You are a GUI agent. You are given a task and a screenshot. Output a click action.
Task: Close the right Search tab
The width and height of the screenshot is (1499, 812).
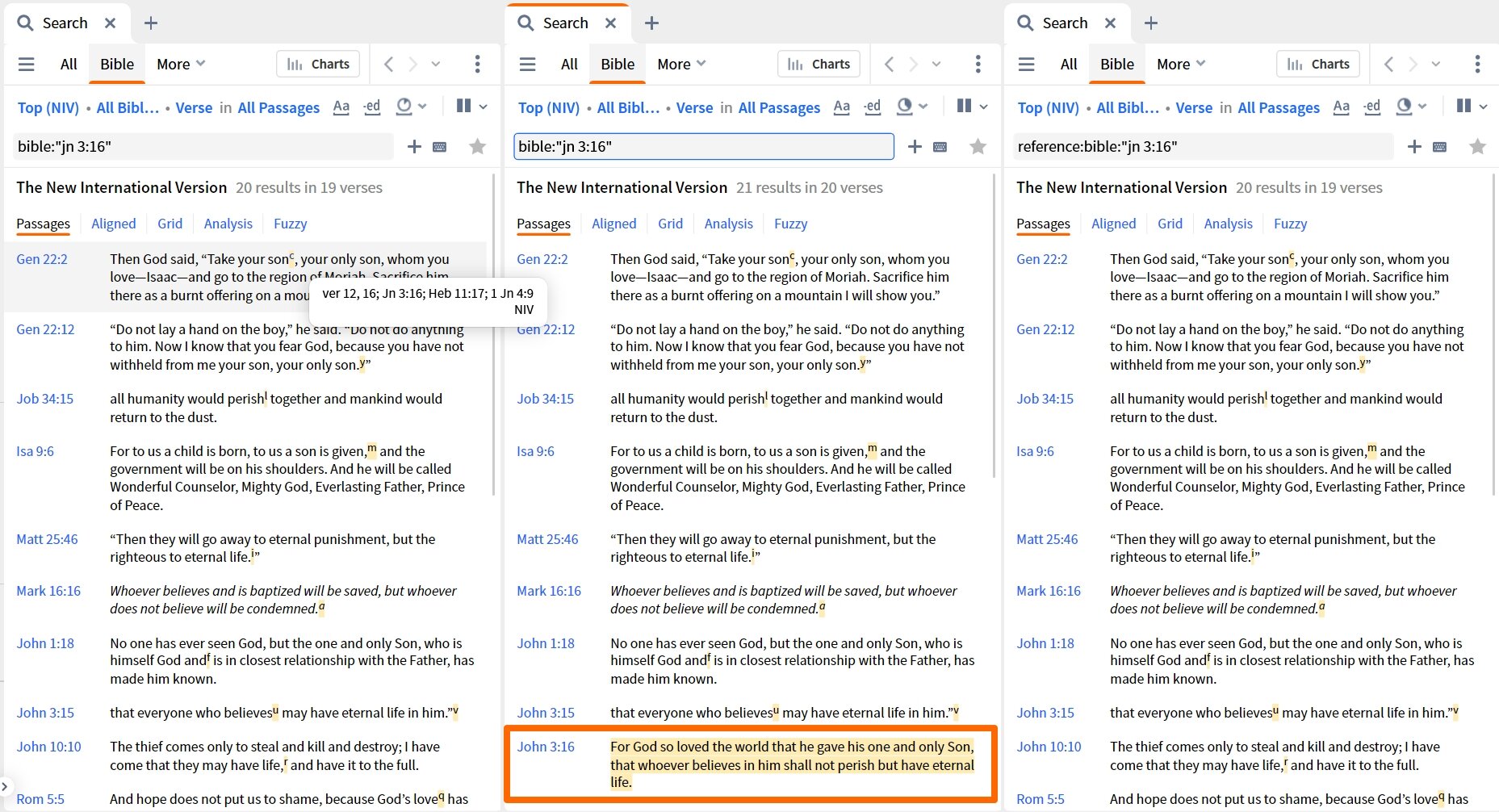click(1111, 23)
